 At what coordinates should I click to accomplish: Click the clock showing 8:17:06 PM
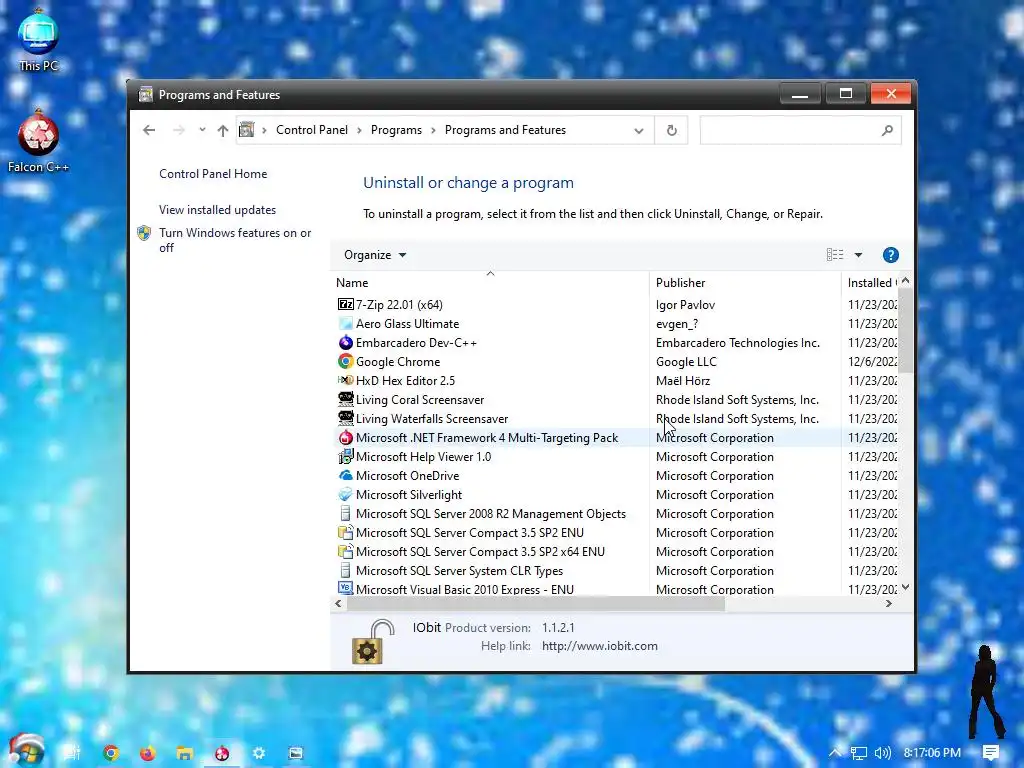[932, 753]
